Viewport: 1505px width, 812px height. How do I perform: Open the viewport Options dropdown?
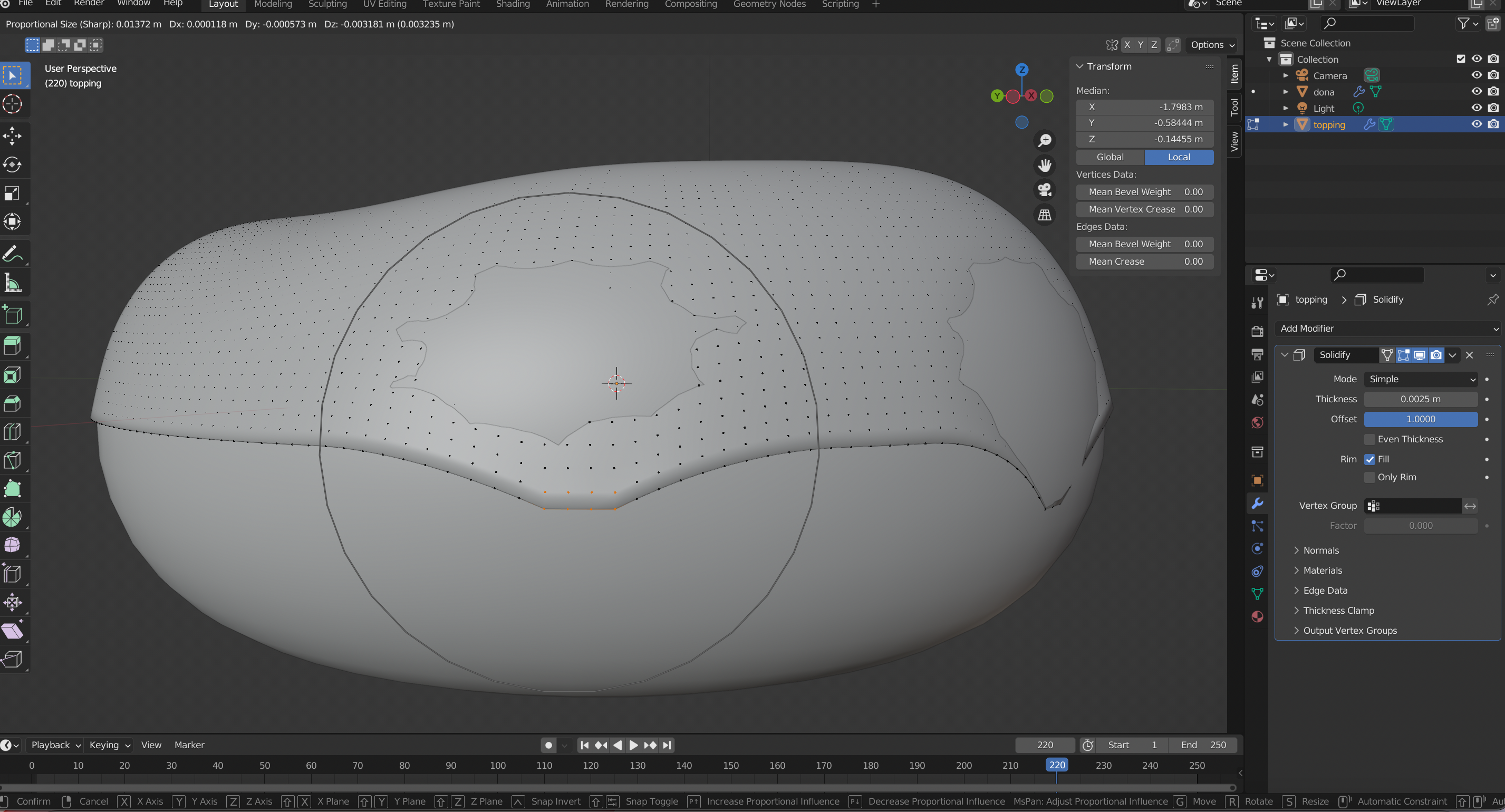1212,45
